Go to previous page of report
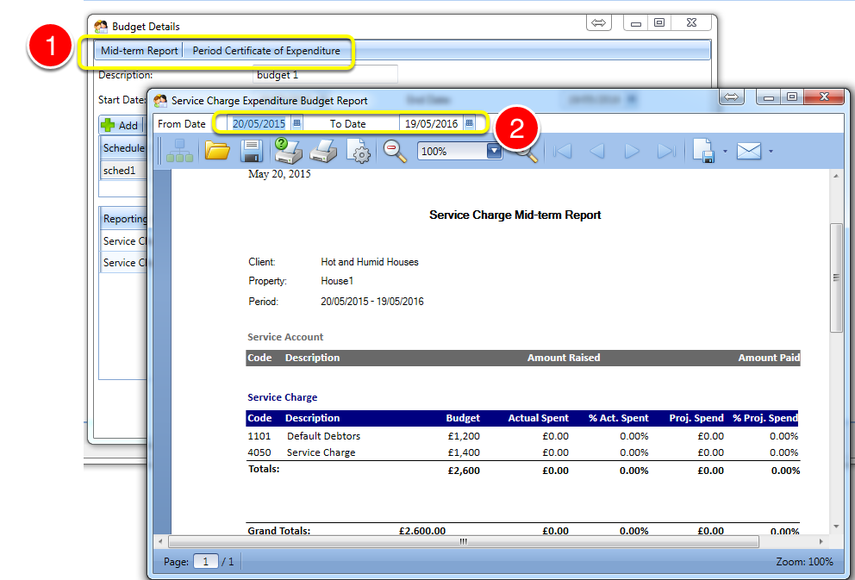Image resolution: width=855 pixels, height=580 pixels. (598, 151)
